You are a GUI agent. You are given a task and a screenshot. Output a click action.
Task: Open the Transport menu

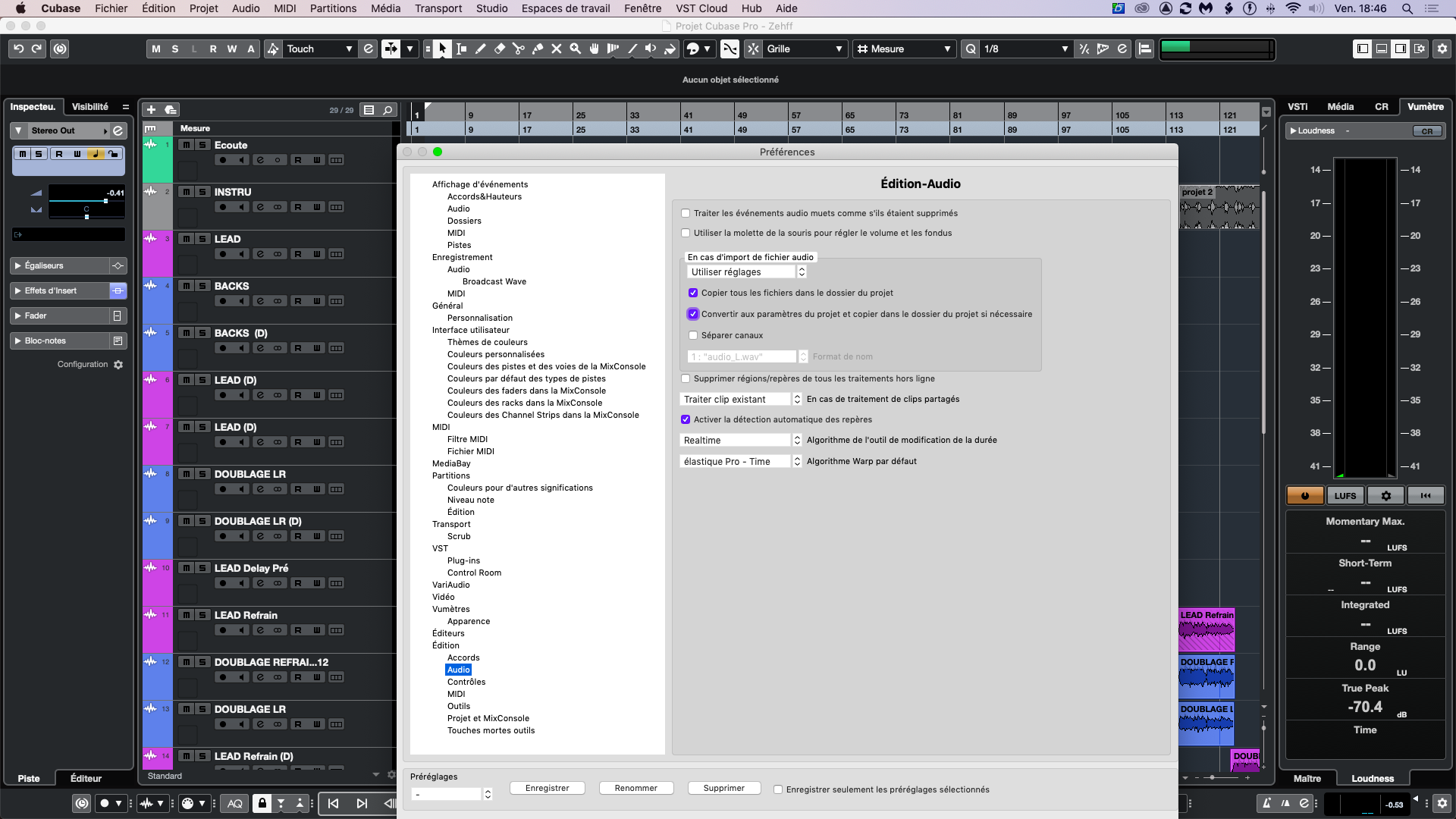[438, 8]
